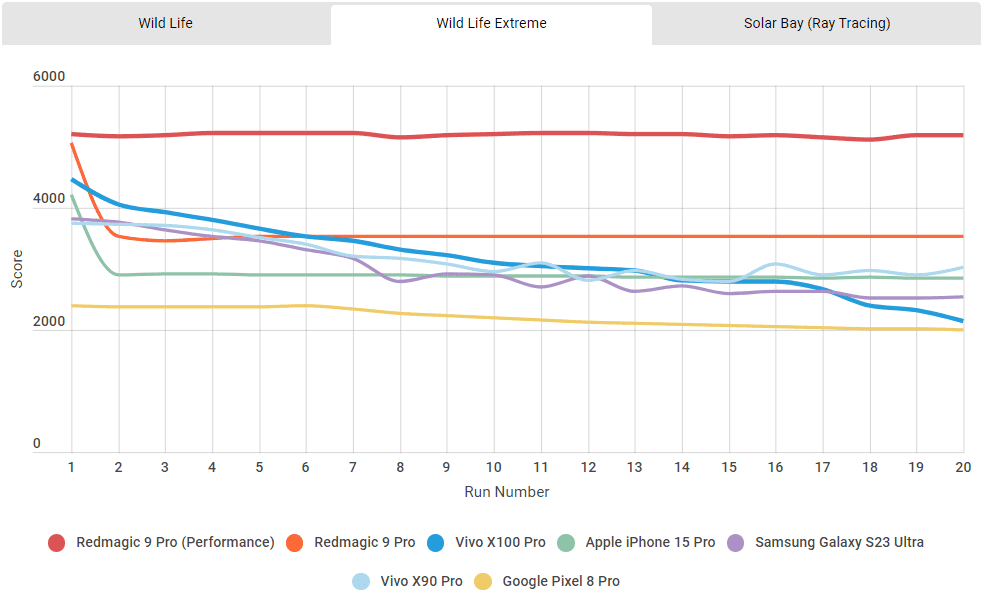Click the purple Samsung Galaxy S23 Ultra legend dot
This screenshot has width=983, height=602.
pyautogui.click(x=737, y=542)
